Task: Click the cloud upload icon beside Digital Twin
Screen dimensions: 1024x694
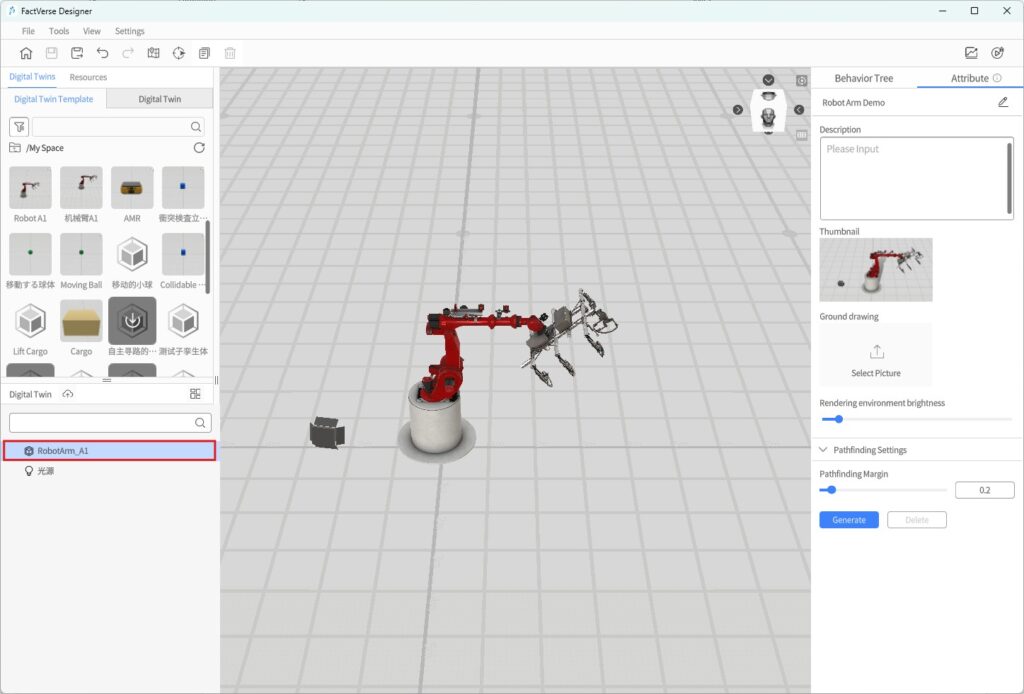Action: point(67,394)
